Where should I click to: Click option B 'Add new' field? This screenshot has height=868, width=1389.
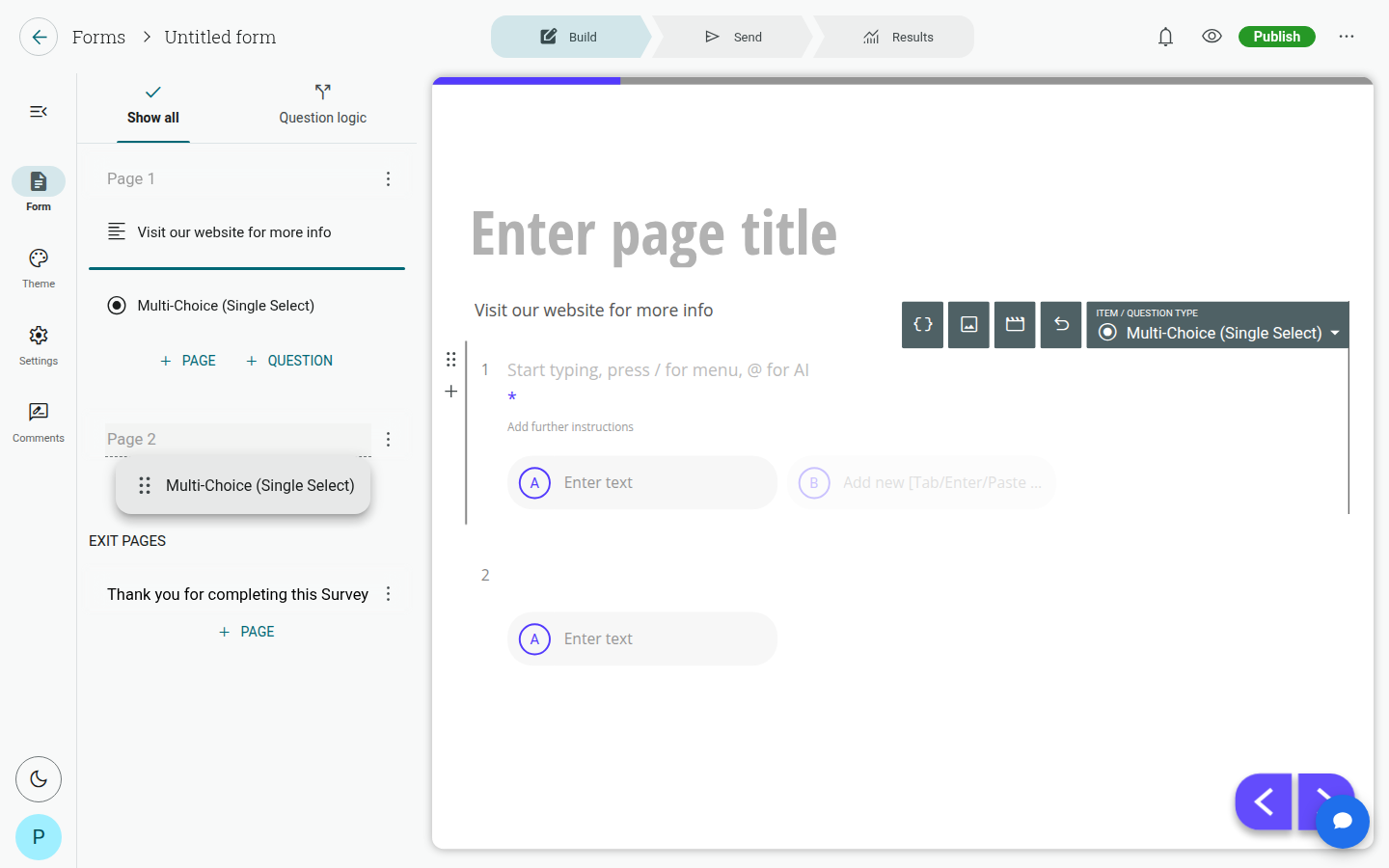(x=921, y=483)
